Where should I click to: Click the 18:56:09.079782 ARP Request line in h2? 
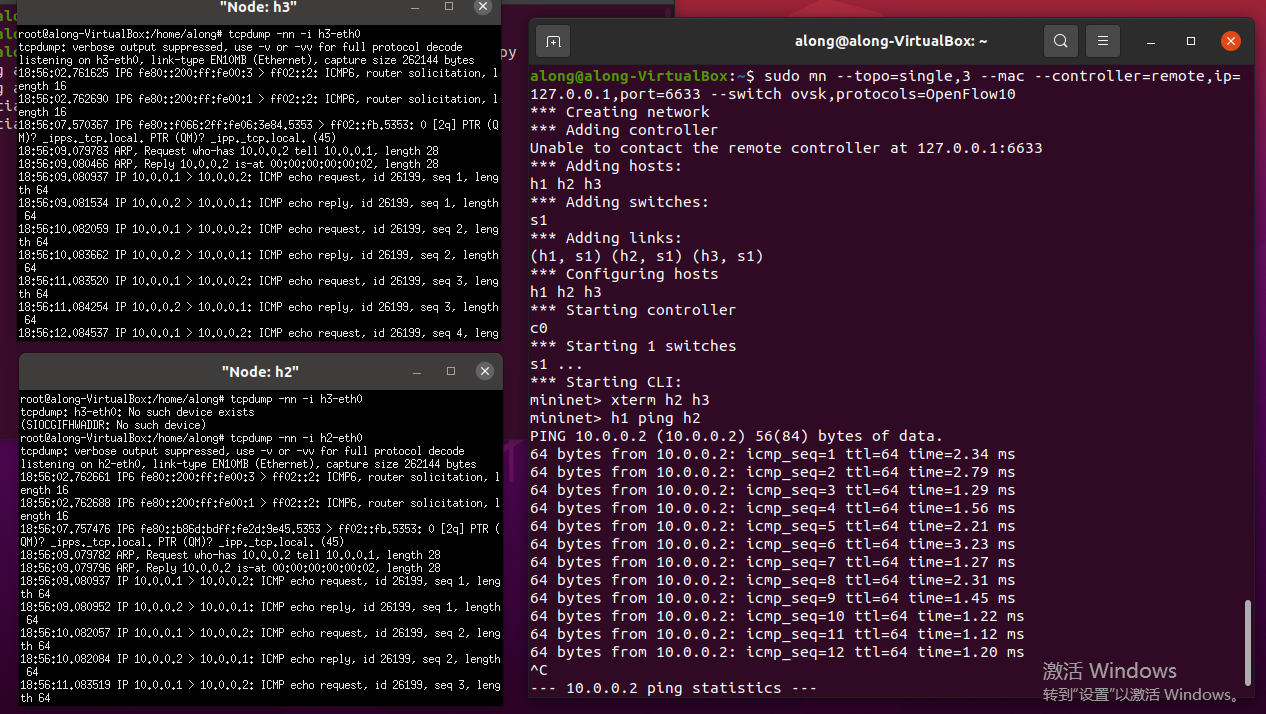coord(230,555)
